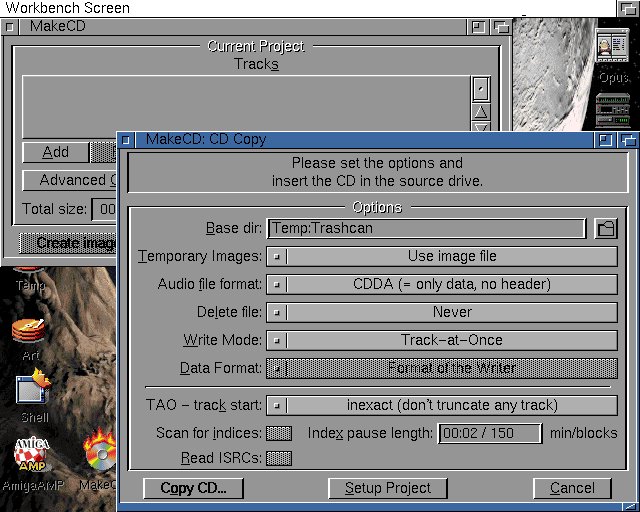Click the CD Copy window zoom gadget
The width and height of the screenshot is (640, 512).
tap(605, 140)
